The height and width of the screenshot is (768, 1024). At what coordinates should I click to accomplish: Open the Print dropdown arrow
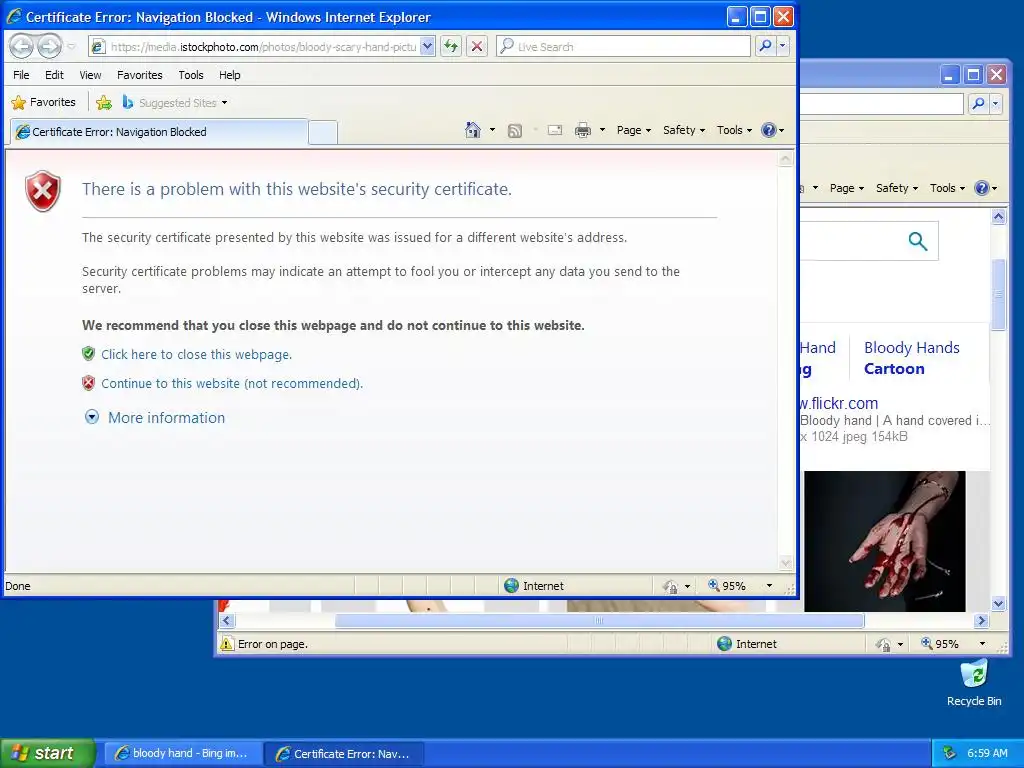[x=601, y=130]
